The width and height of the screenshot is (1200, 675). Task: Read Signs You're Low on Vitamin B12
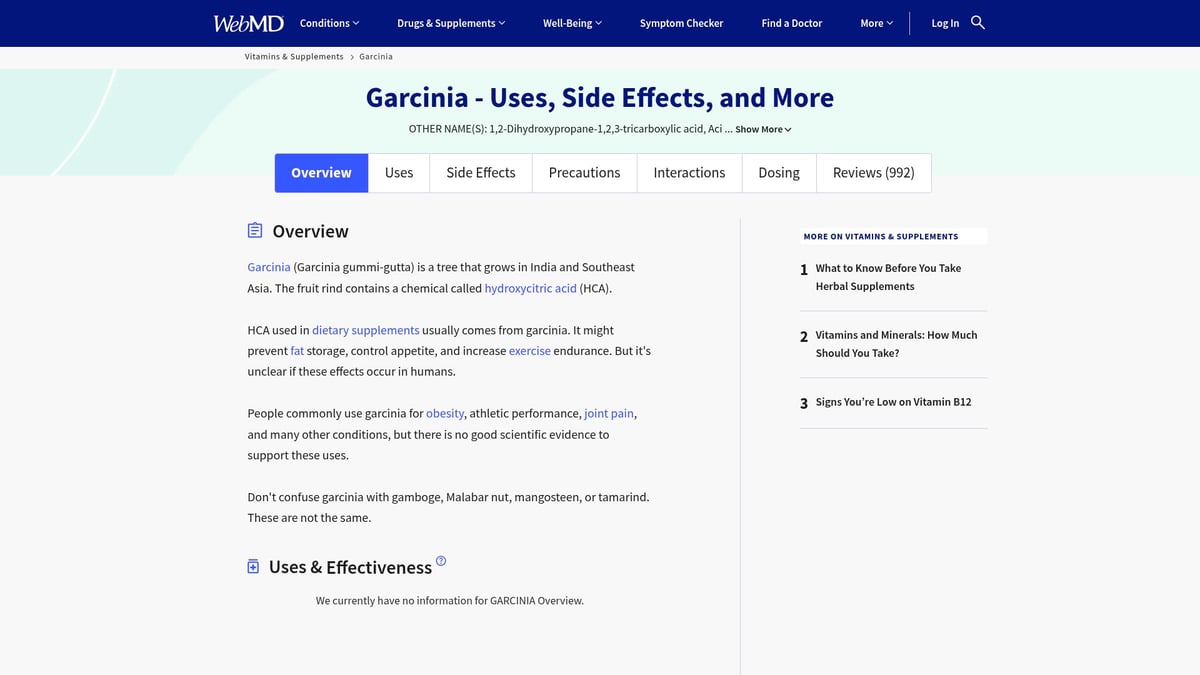pyautogui.click(x=893, y=402)
